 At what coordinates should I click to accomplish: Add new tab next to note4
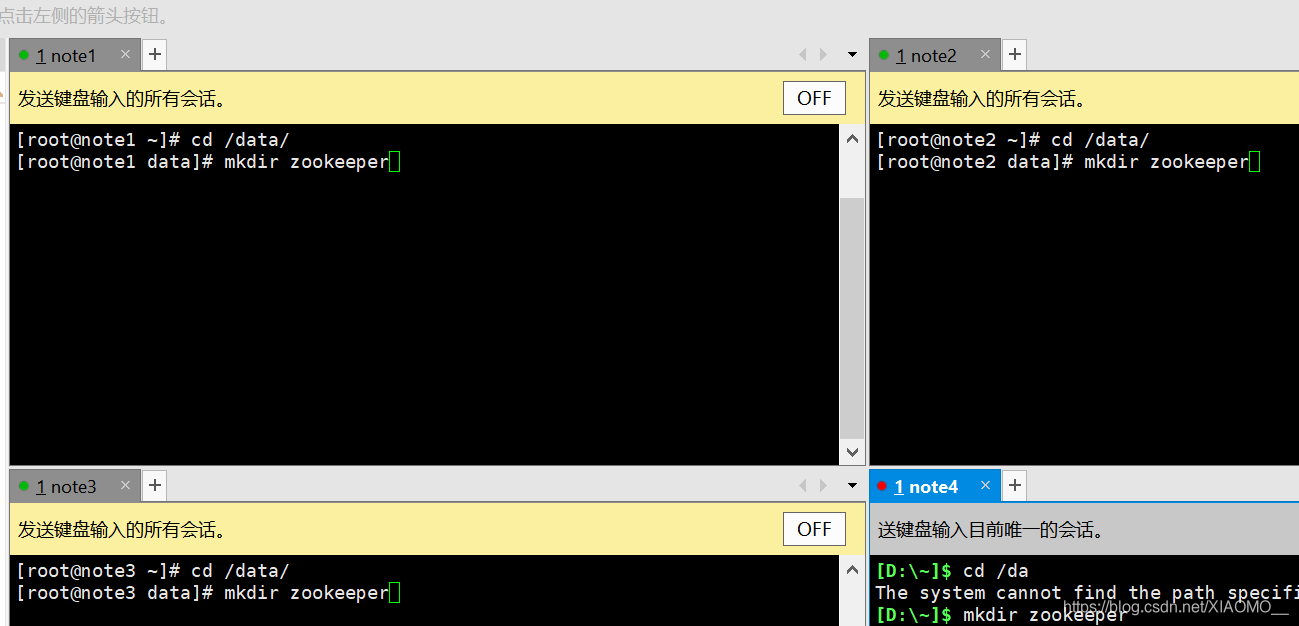pyautogui.click(x=1015, y=486)
